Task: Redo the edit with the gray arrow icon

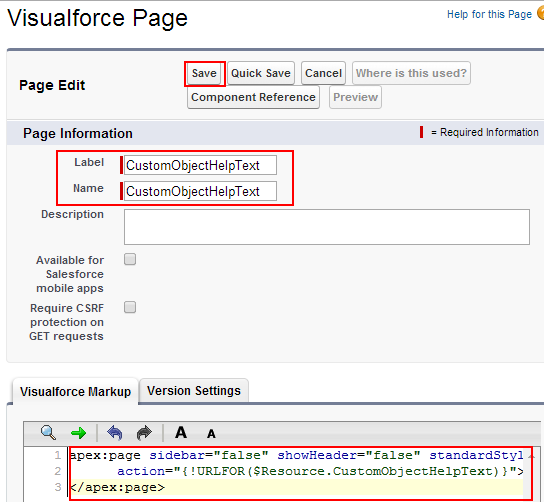Action: [x=144, y=433]
